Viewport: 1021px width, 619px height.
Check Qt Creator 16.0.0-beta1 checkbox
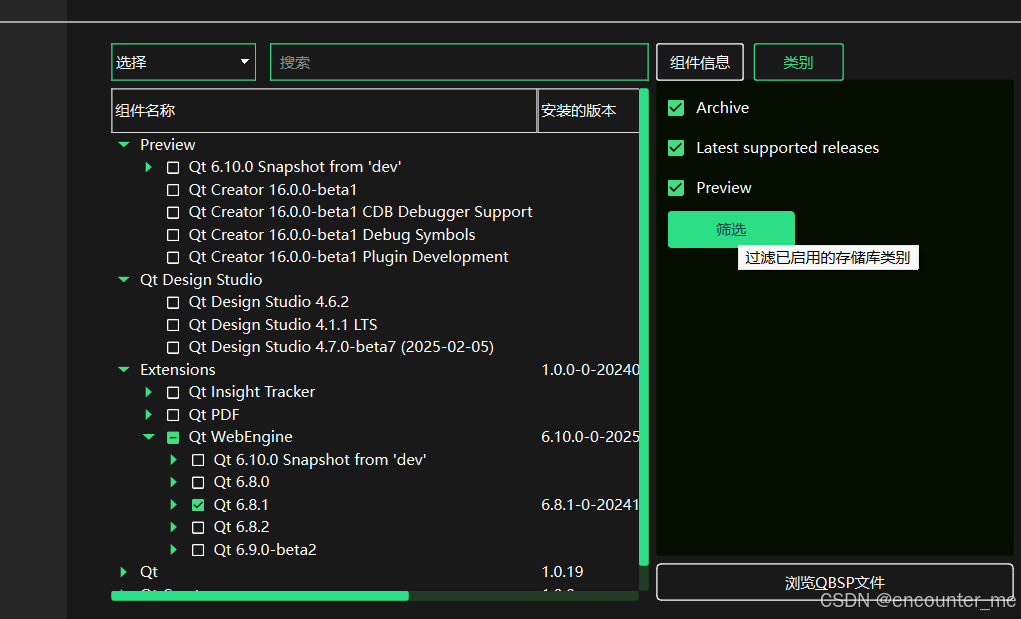(173, 190)
